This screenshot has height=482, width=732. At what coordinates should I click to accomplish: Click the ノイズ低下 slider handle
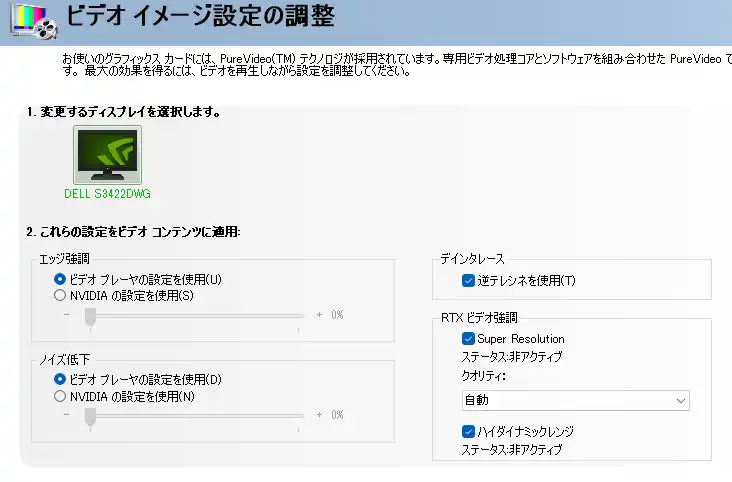(90, 415)
